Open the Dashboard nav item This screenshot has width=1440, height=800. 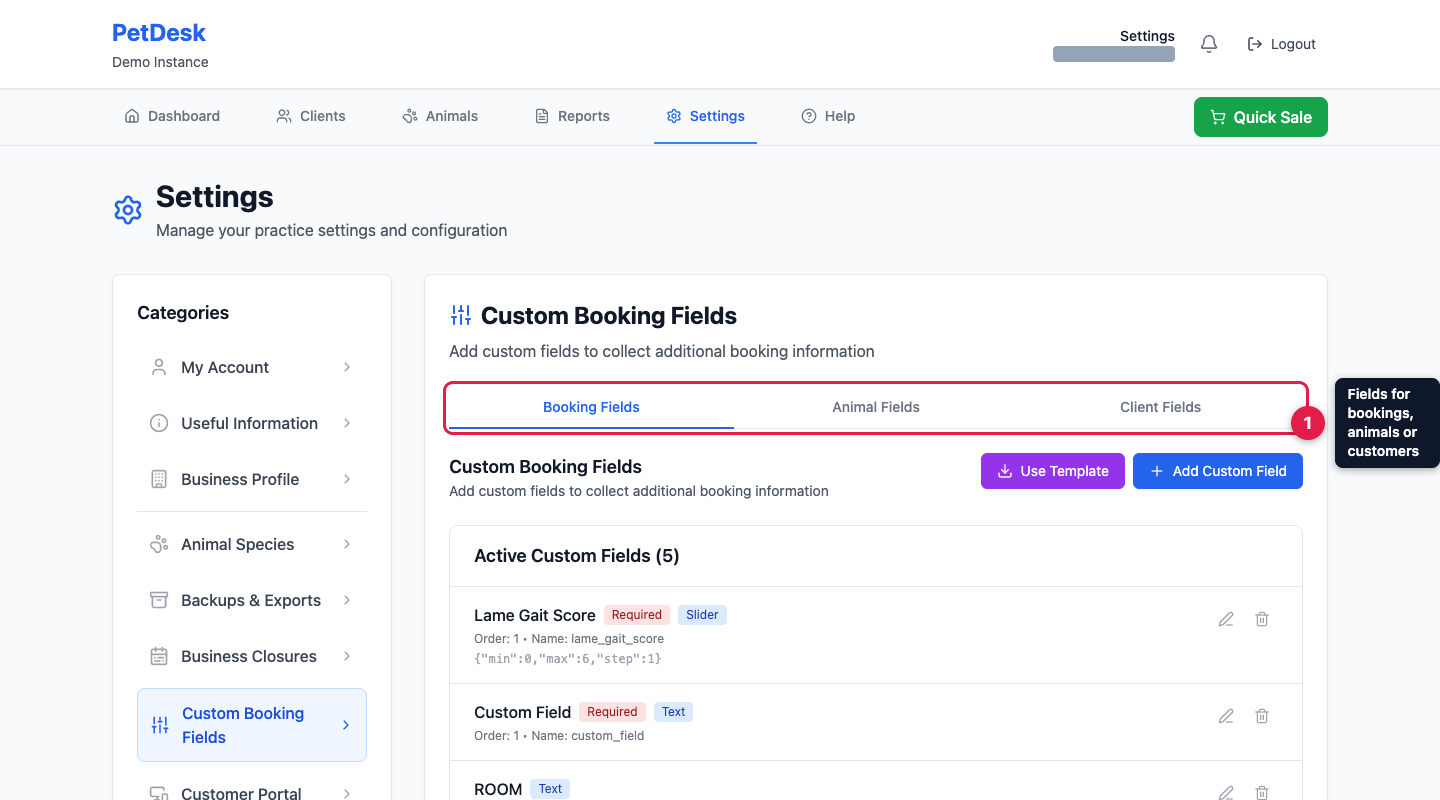click(172, 116)
